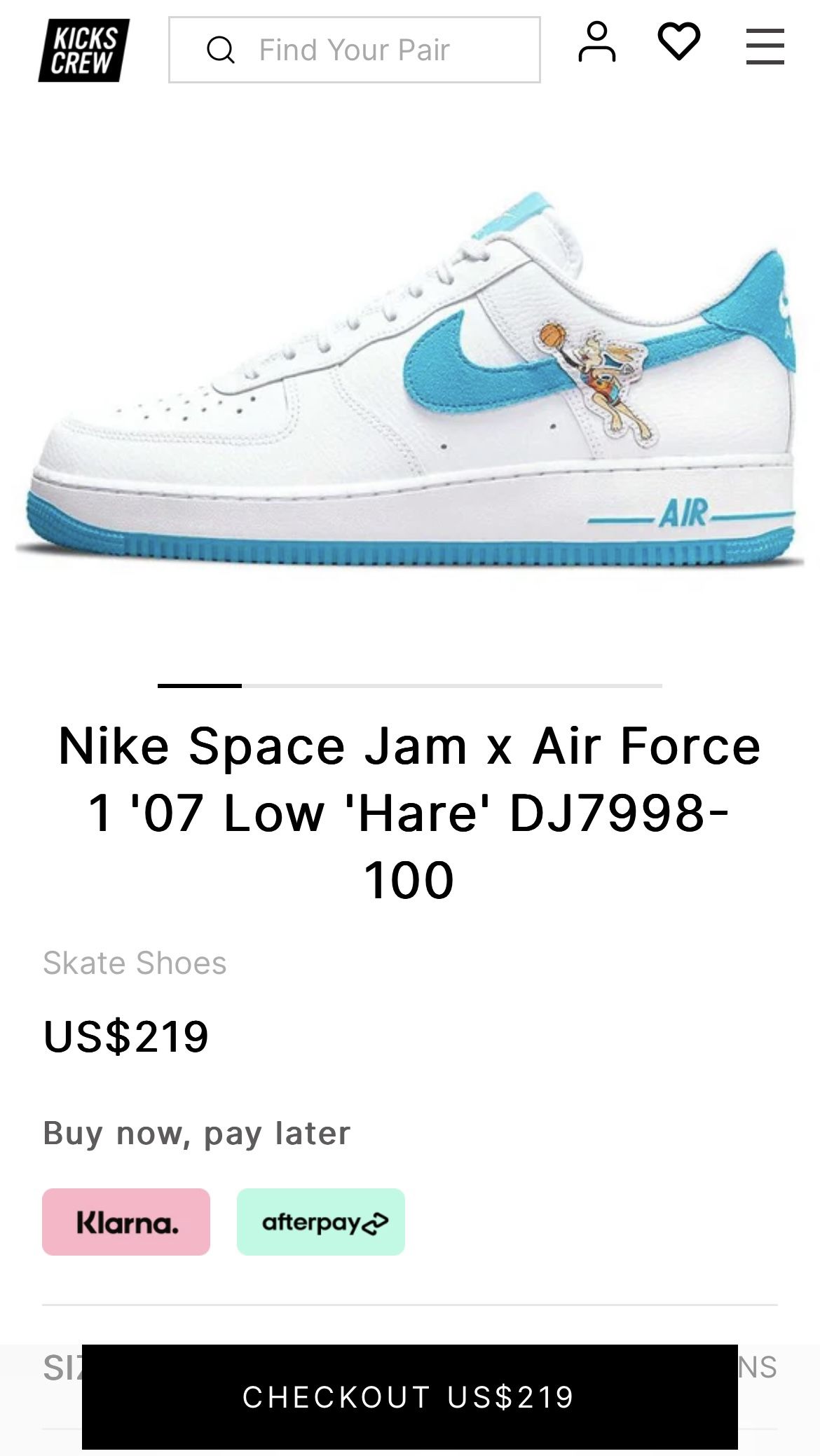Tap the Nike Space Jam product title
The image size is (820, 1456).
410,812
